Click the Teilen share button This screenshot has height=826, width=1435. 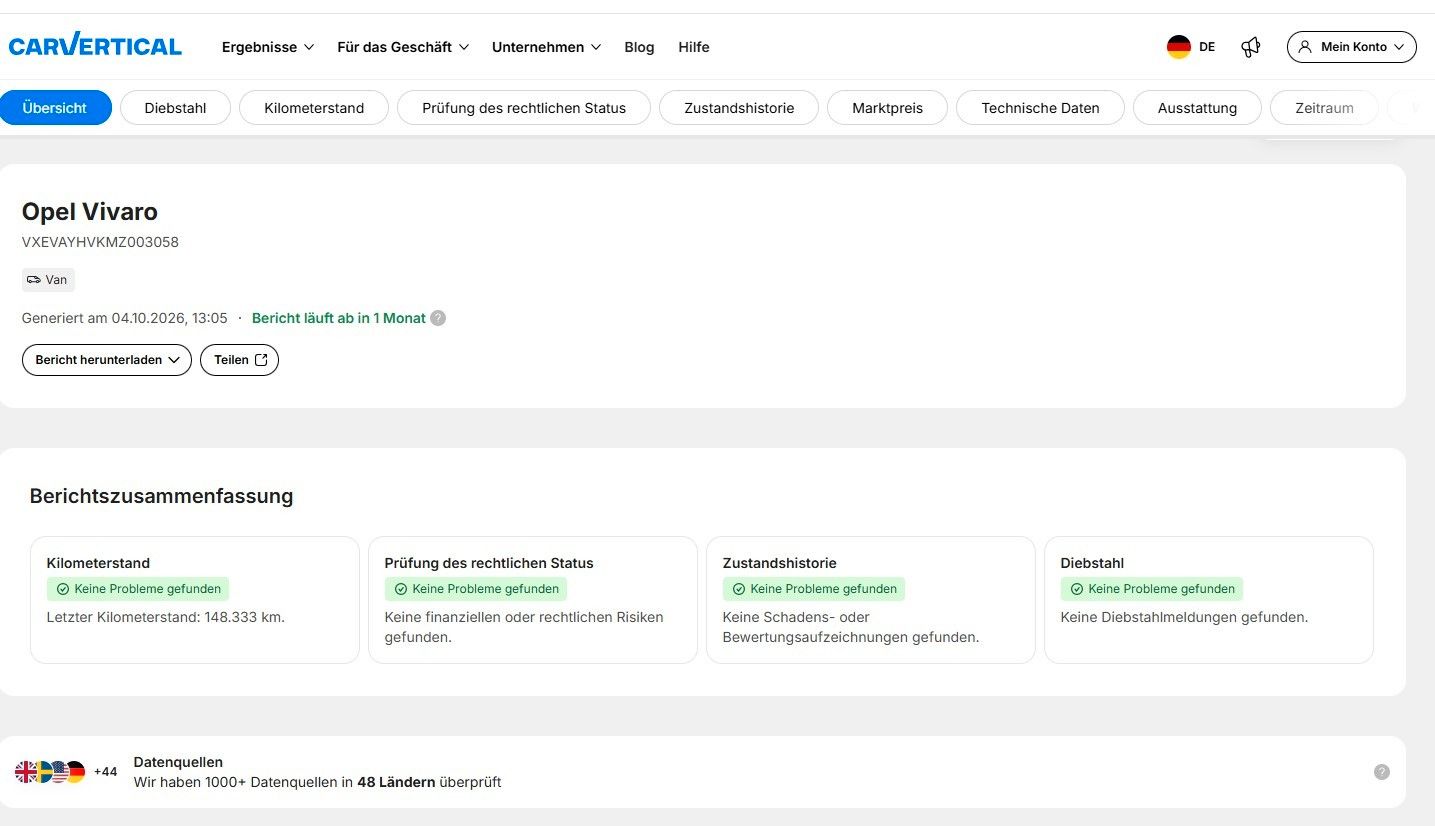239,360
